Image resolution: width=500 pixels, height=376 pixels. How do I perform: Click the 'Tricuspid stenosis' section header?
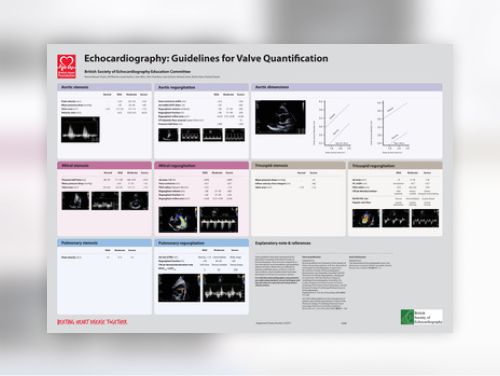298,165
